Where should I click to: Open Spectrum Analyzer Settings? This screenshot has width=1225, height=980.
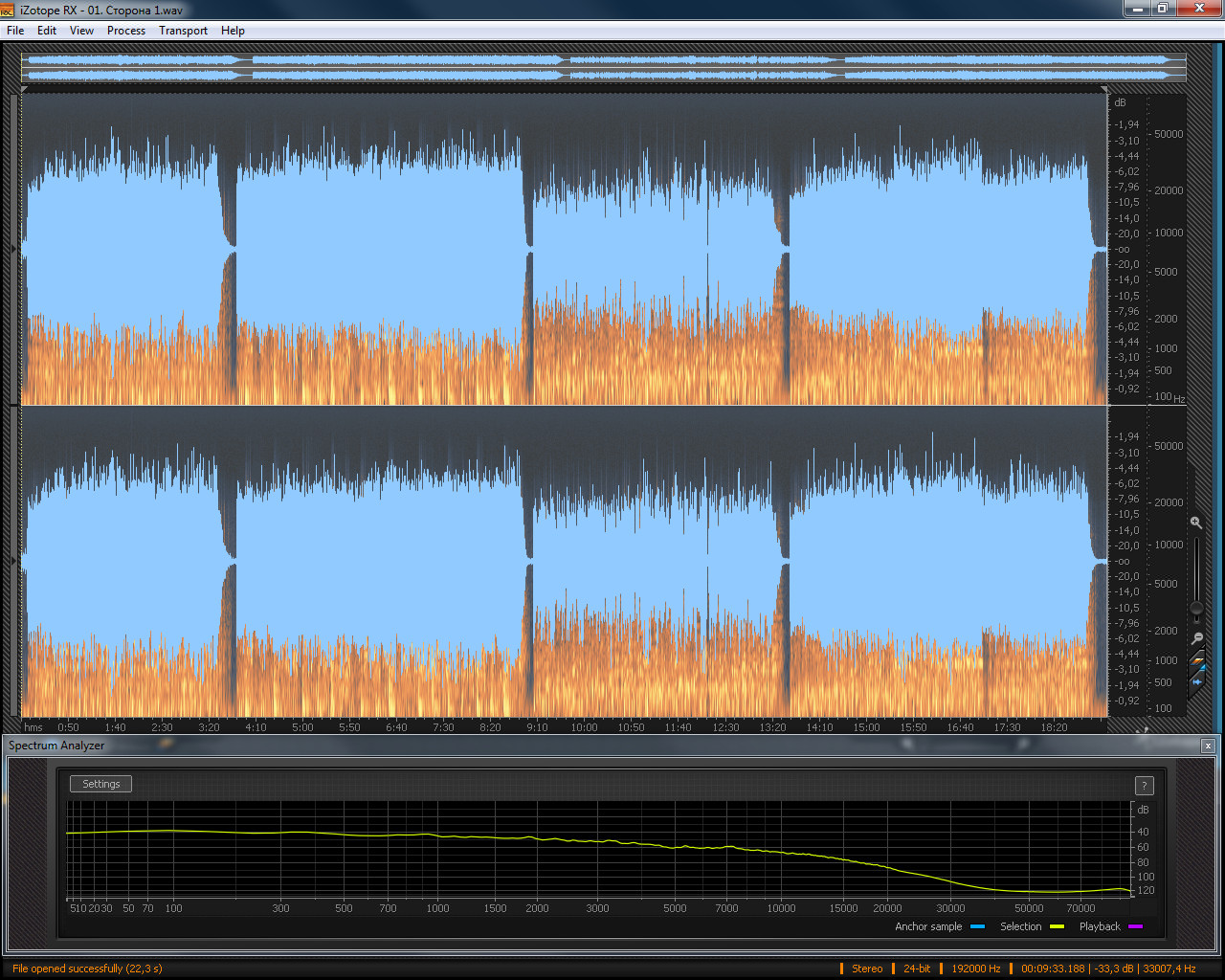click(100, 784)
